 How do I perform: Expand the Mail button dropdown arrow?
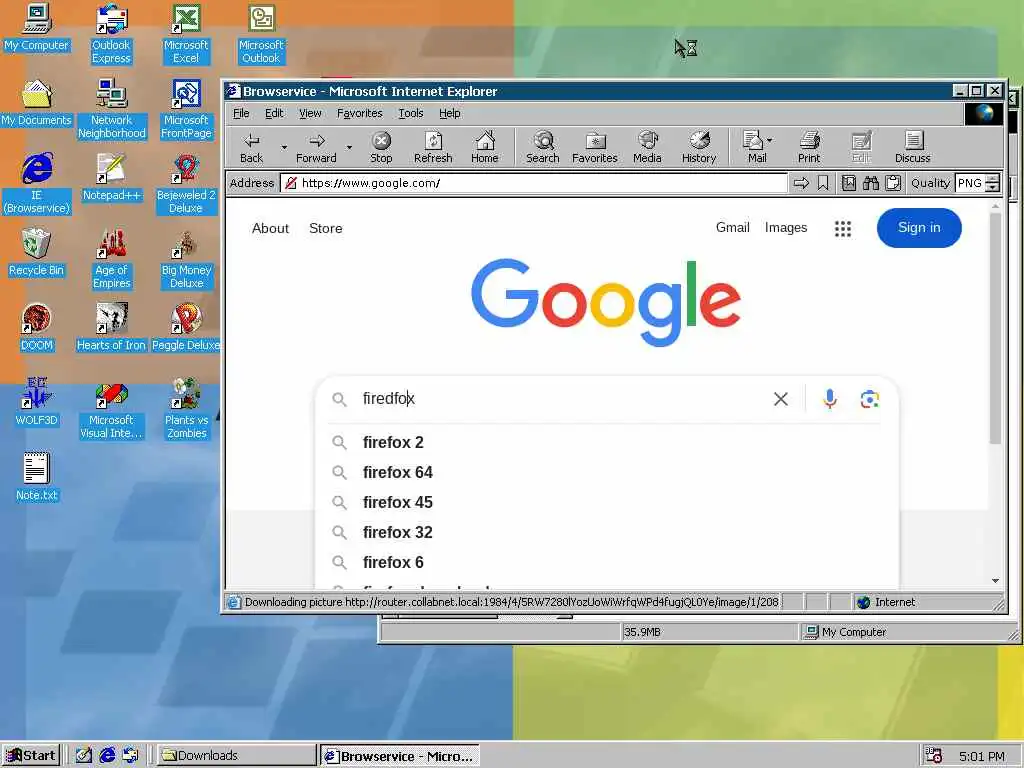click(x=770, y=140)
